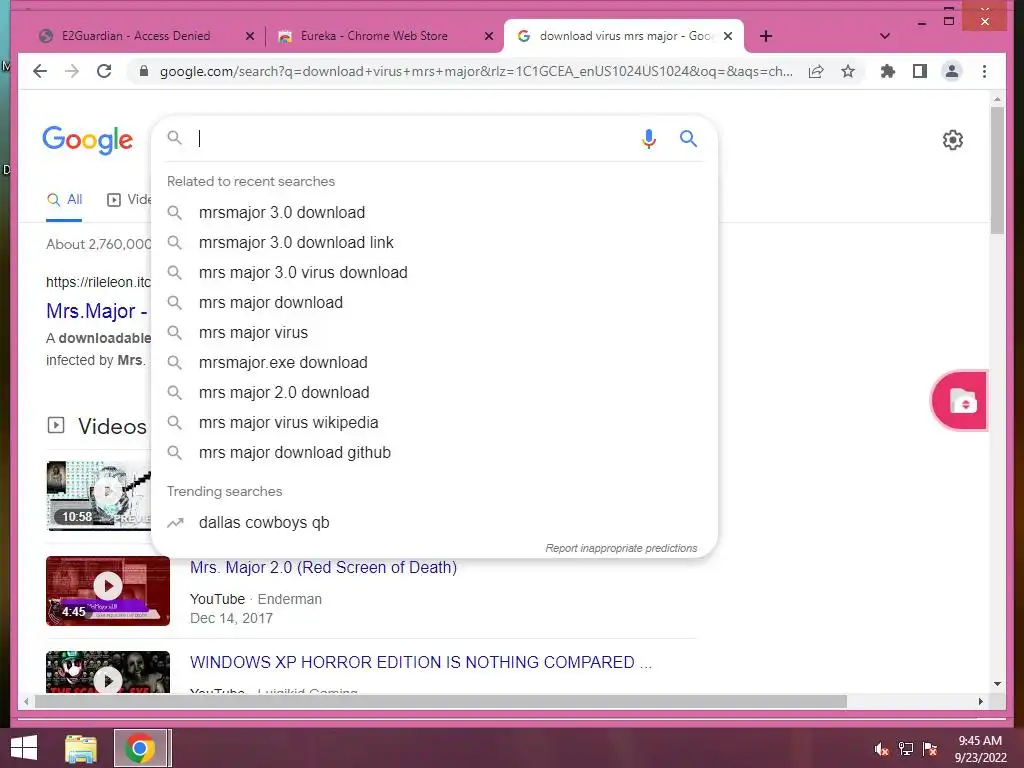Open the Chrome profile avatar
This screenshot has width=1024, height=768.
pyautogui.click(x=952, y=71)
